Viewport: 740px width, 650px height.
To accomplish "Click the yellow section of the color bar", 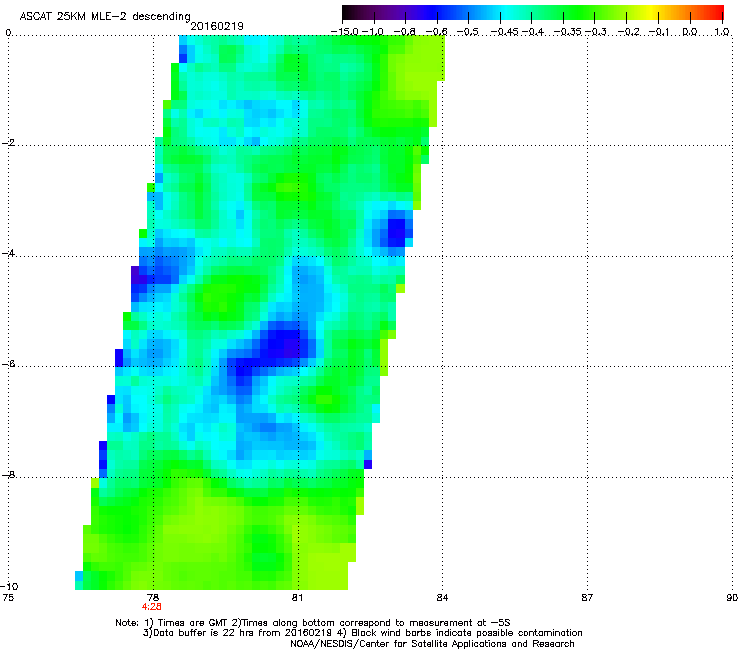I will pyautogui.click(x=653, y=13).
